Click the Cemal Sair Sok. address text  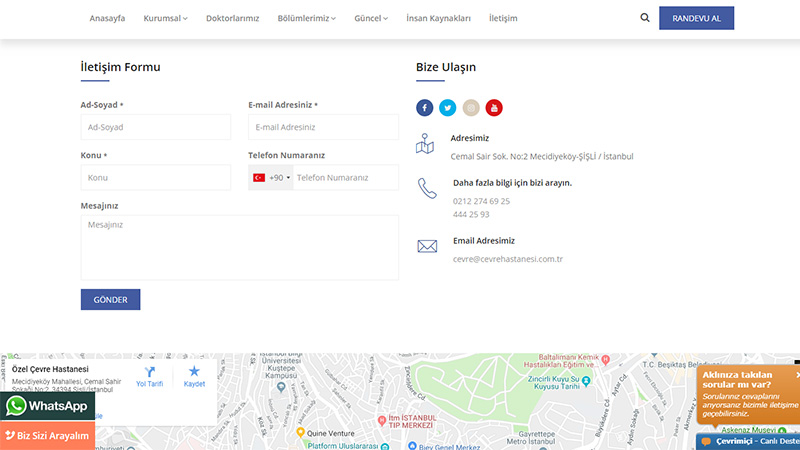click(x=542, y=156)
